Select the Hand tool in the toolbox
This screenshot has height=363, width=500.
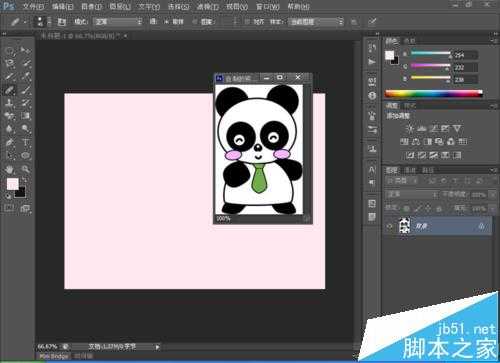(x=9, y=169)
